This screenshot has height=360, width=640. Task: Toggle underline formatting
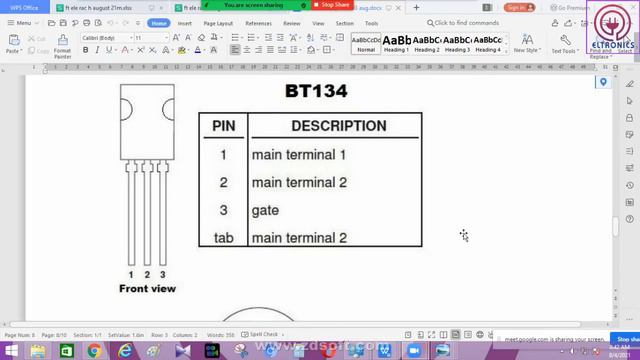(x=109, y=50)
